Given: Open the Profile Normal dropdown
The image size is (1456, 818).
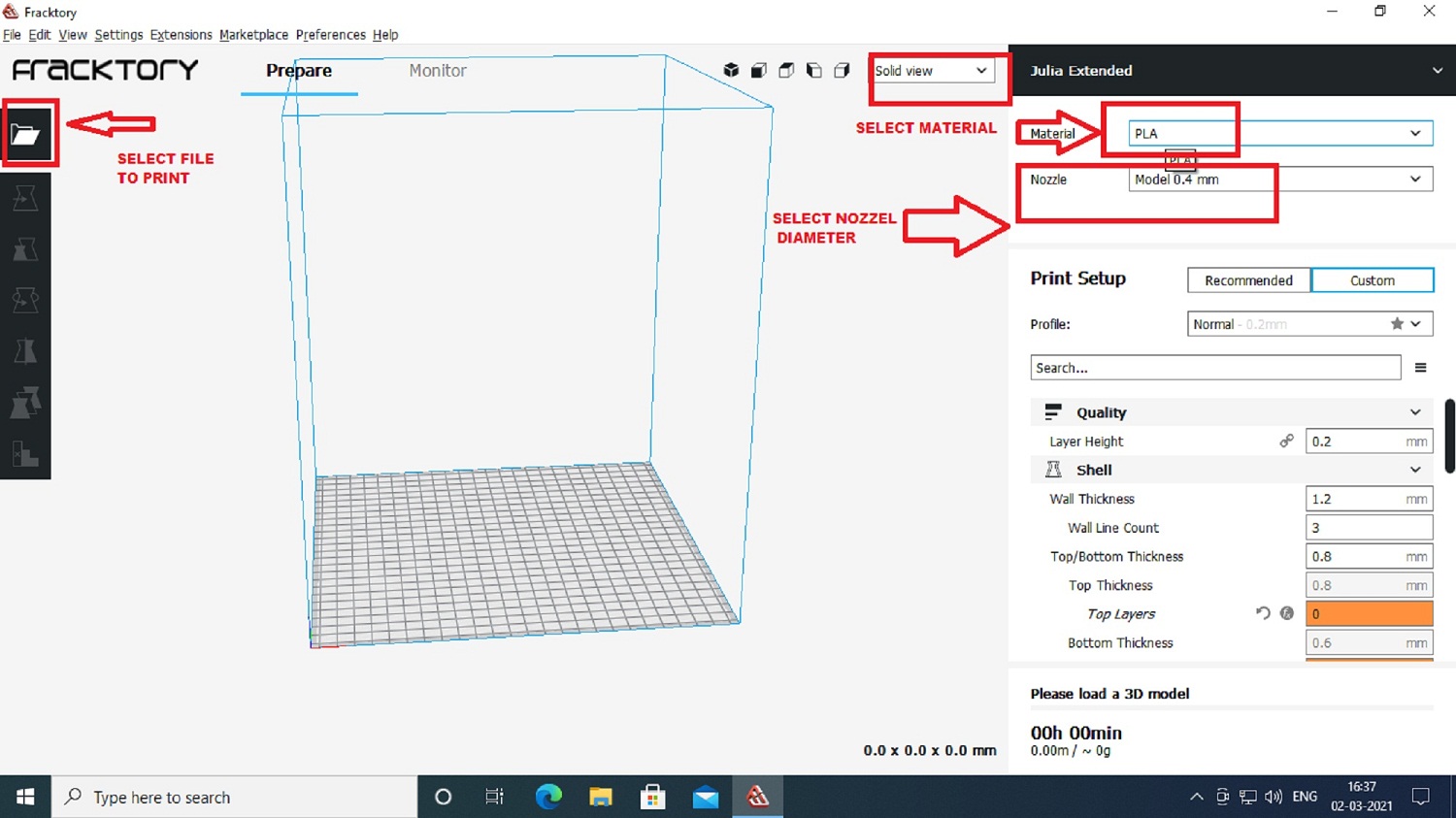Looking at the screenshot, I should pos(1309,324).
